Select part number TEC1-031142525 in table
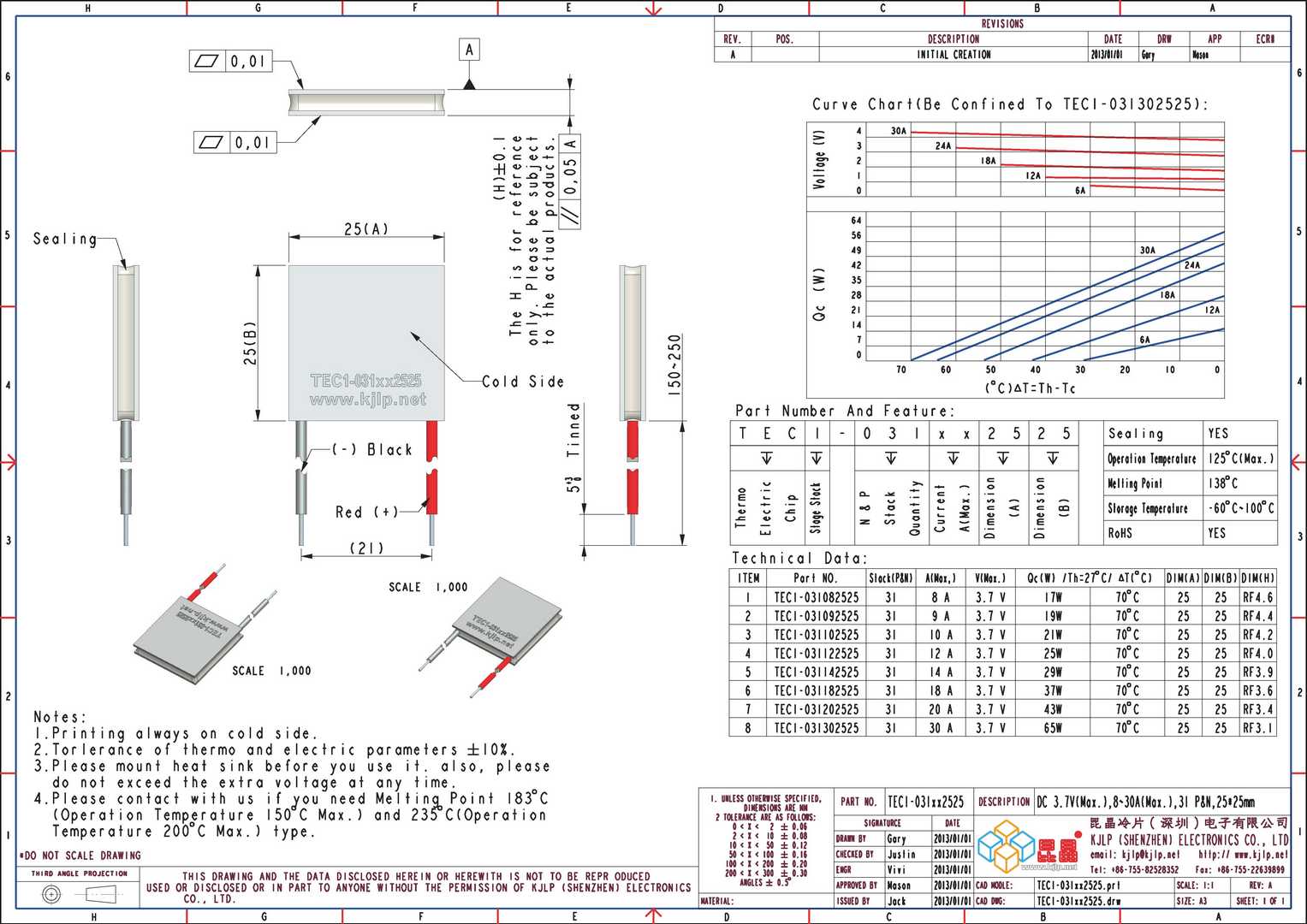The image size is (1307, 924). pyautogui.click(x=816, y=672)
